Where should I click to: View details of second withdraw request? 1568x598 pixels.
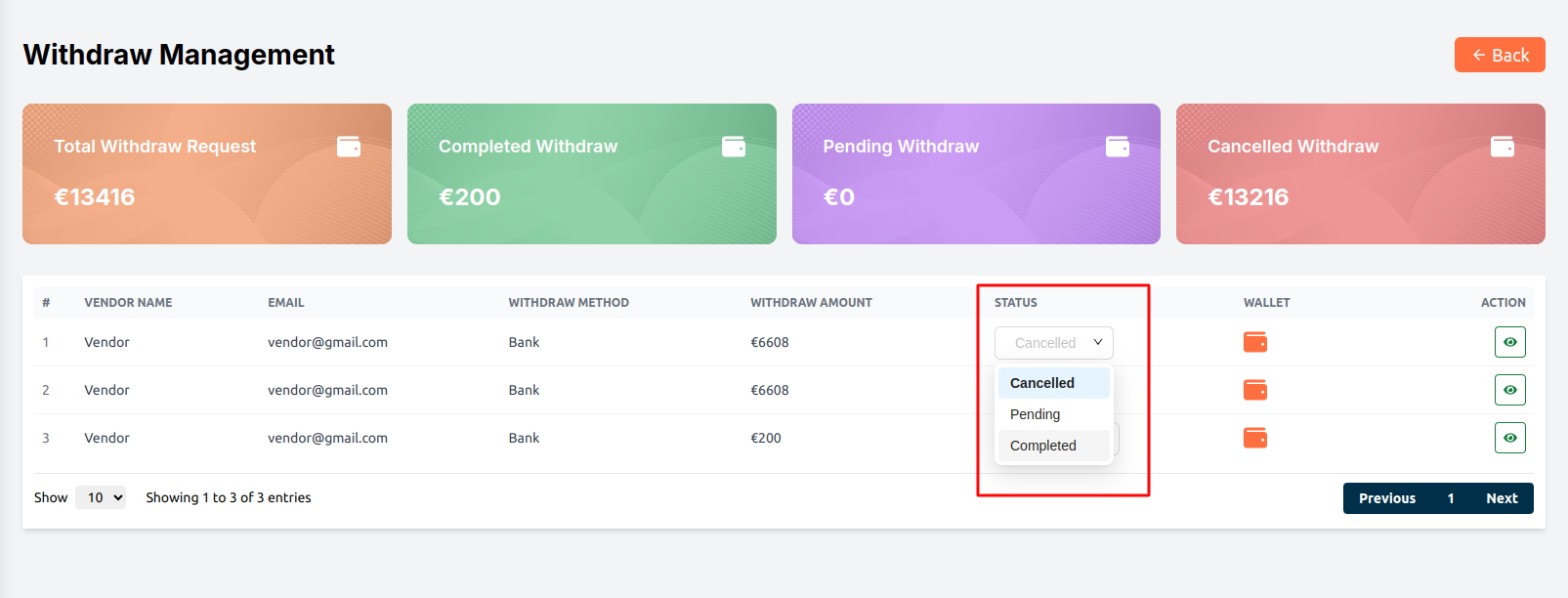[1509, 390]
